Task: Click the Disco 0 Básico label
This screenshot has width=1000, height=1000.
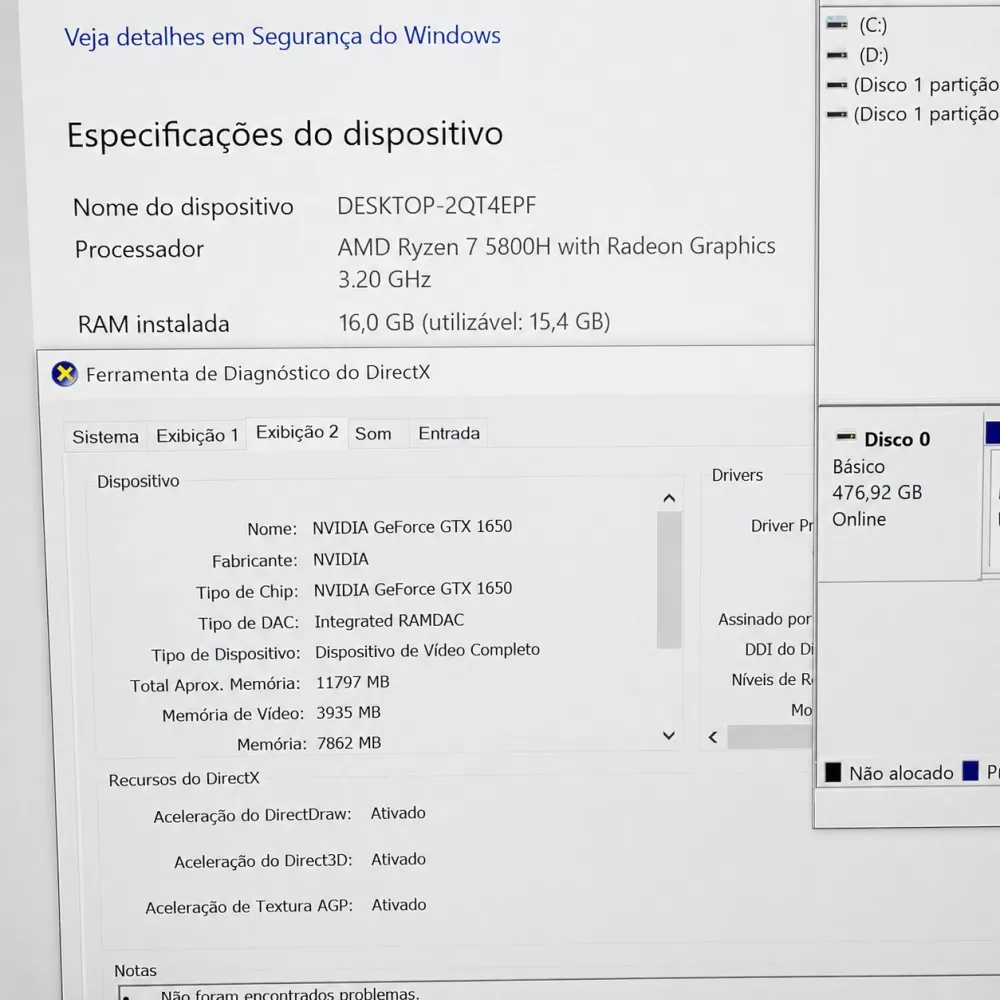Action: [x=858, y=467]
